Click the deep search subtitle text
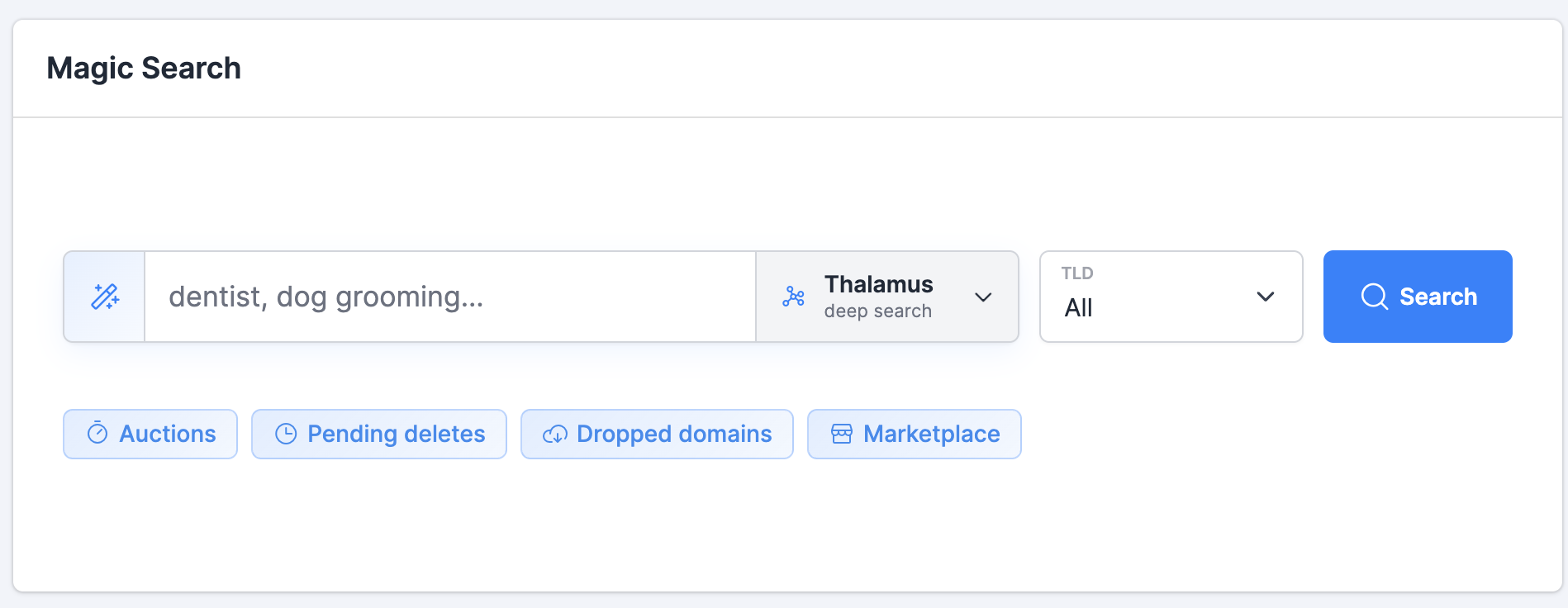 (878, 311)
